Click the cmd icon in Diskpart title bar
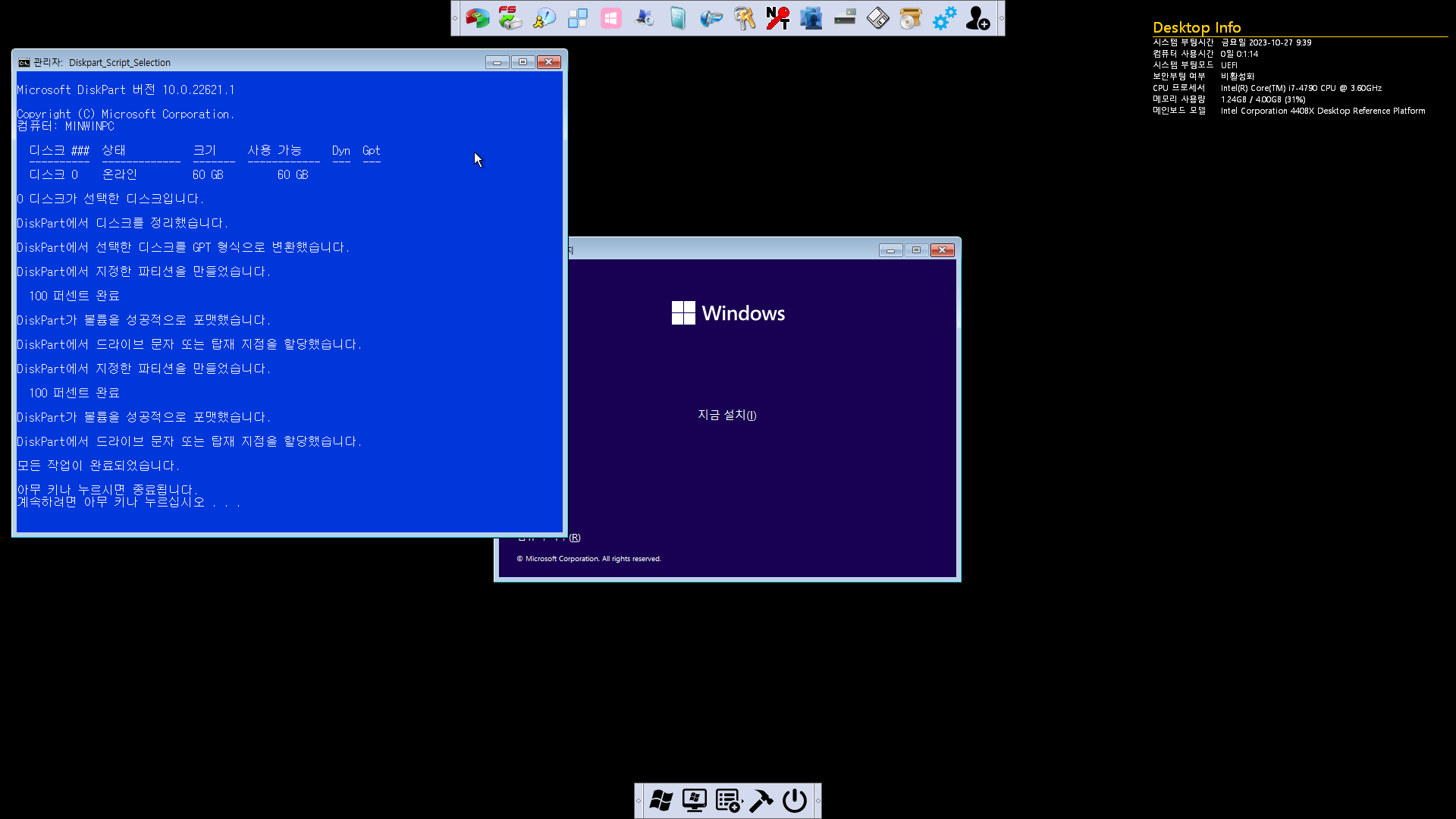Viewport: 1456px width, 819px height. coord(24,63)
